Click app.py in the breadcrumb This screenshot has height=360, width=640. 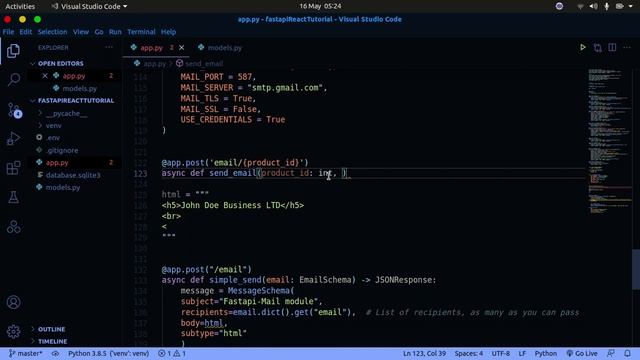(x=154, y=64)
